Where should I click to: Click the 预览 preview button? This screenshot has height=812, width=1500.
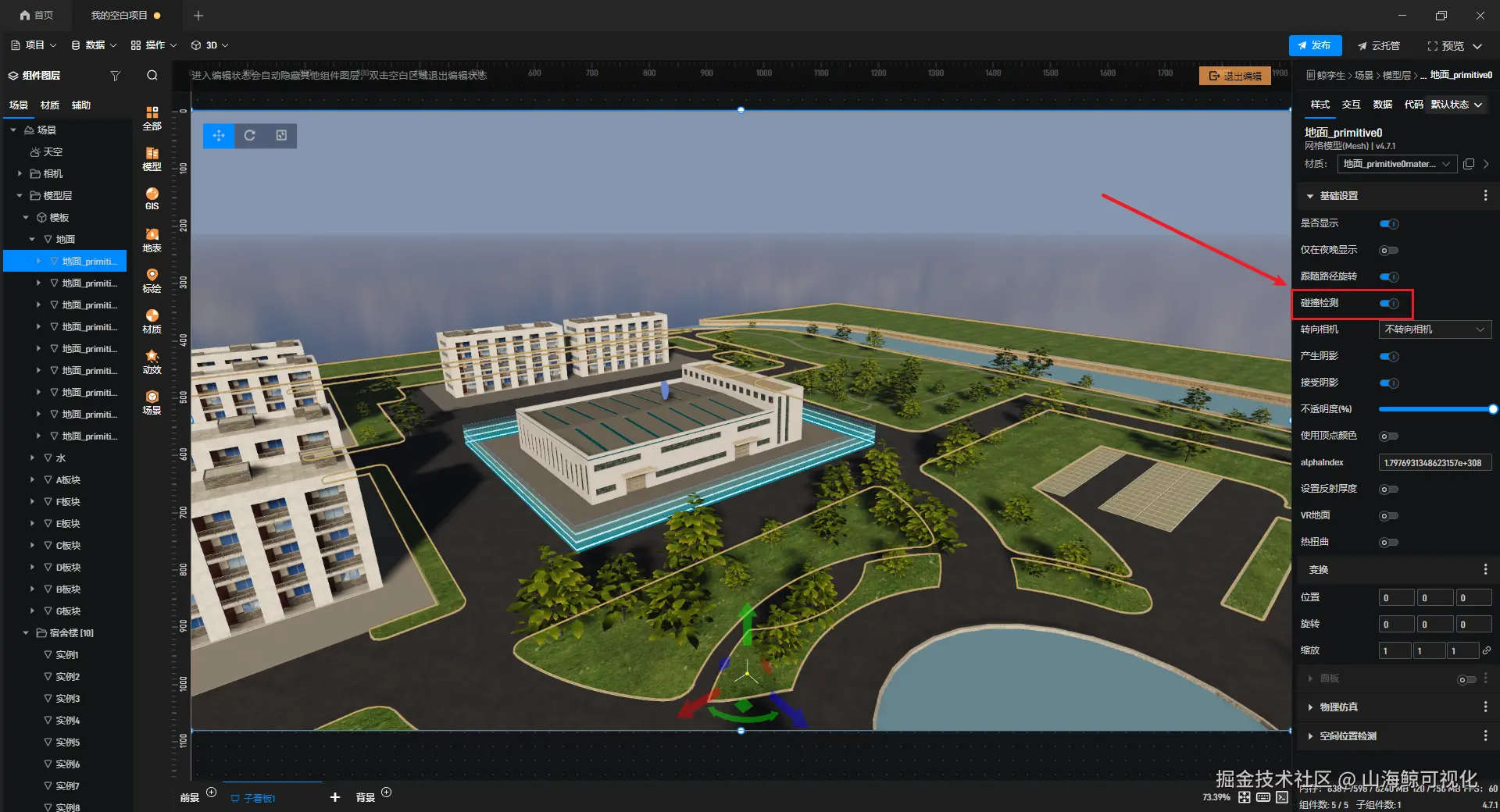tap(1446, 46)
